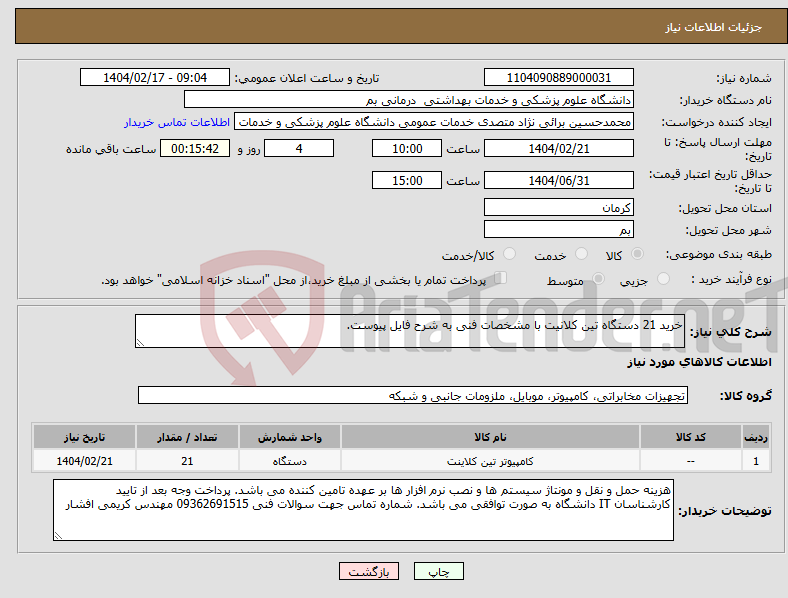The image size is (788, 598).
Task: Toggle the اسناد خزانه اسلامی payment checkbox
Action: point(501,278)
